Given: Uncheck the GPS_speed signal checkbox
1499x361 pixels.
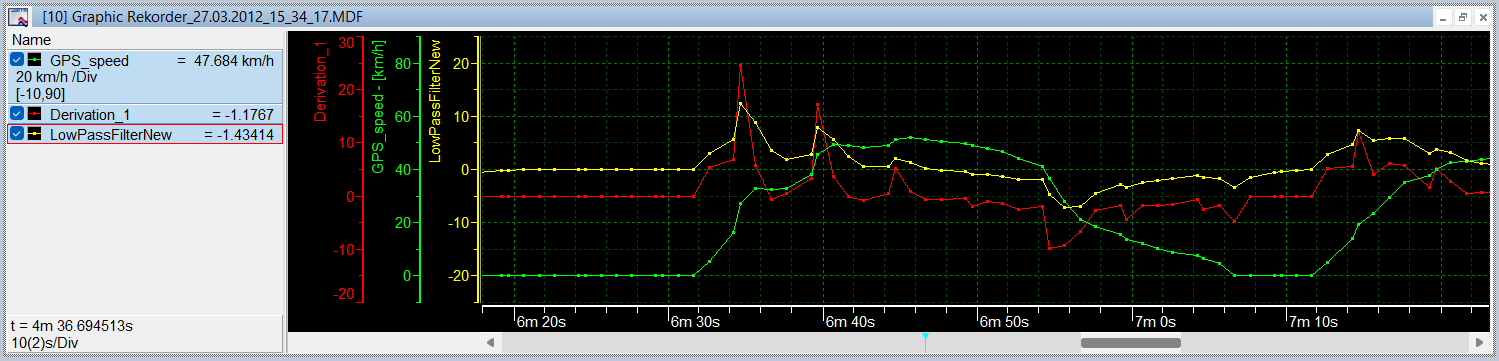Looking at the screenshot, I should 17,60.
